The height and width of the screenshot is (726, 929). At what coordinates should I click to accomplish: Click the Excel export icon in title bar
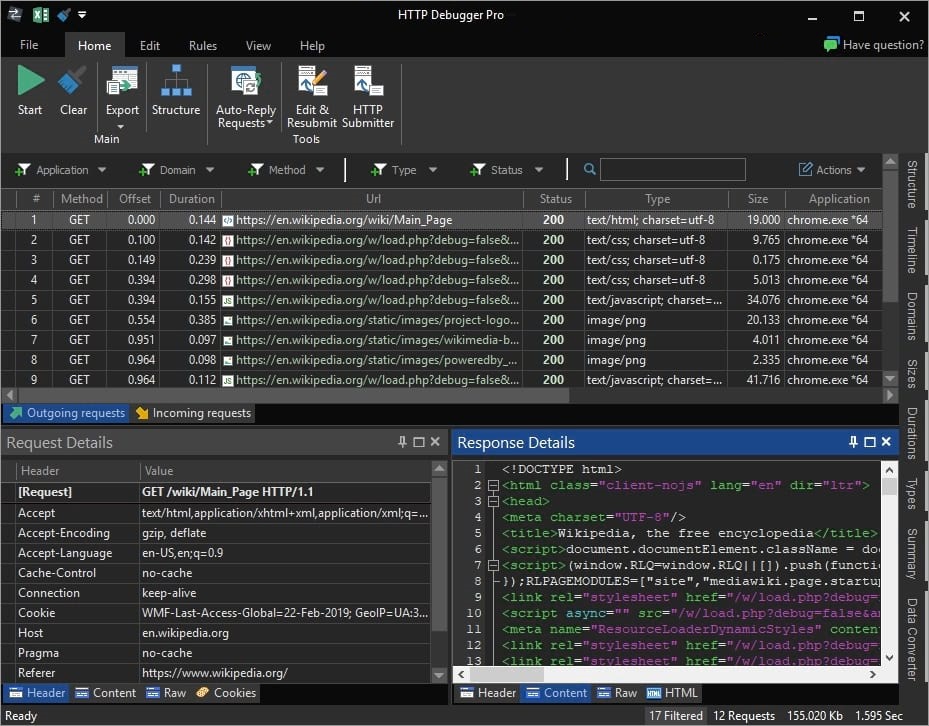(x=41, y=15)
